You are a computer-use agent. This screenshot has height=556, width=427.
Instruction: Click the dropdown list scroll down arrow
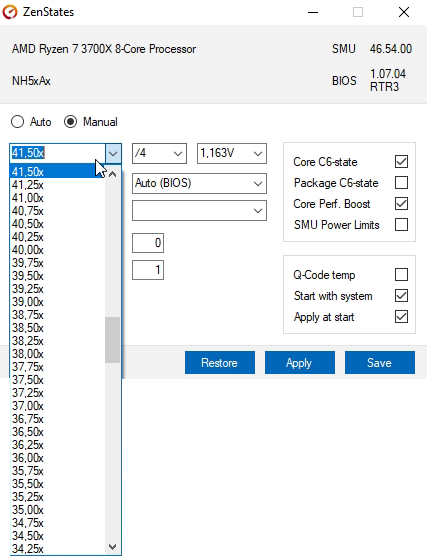tap(112, 546)
